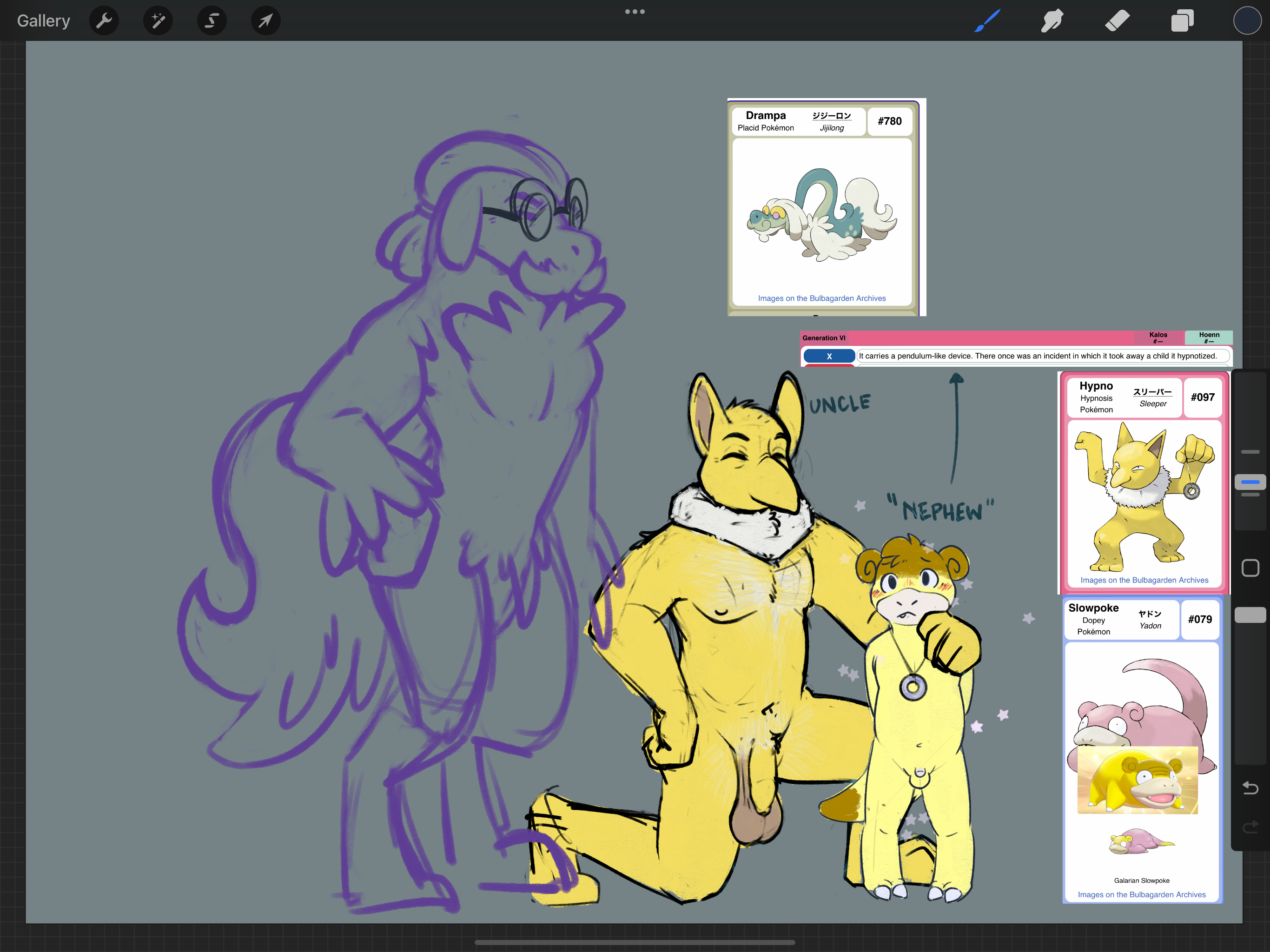
Task: Open the active color picker circle
Action: (1247, 20)
